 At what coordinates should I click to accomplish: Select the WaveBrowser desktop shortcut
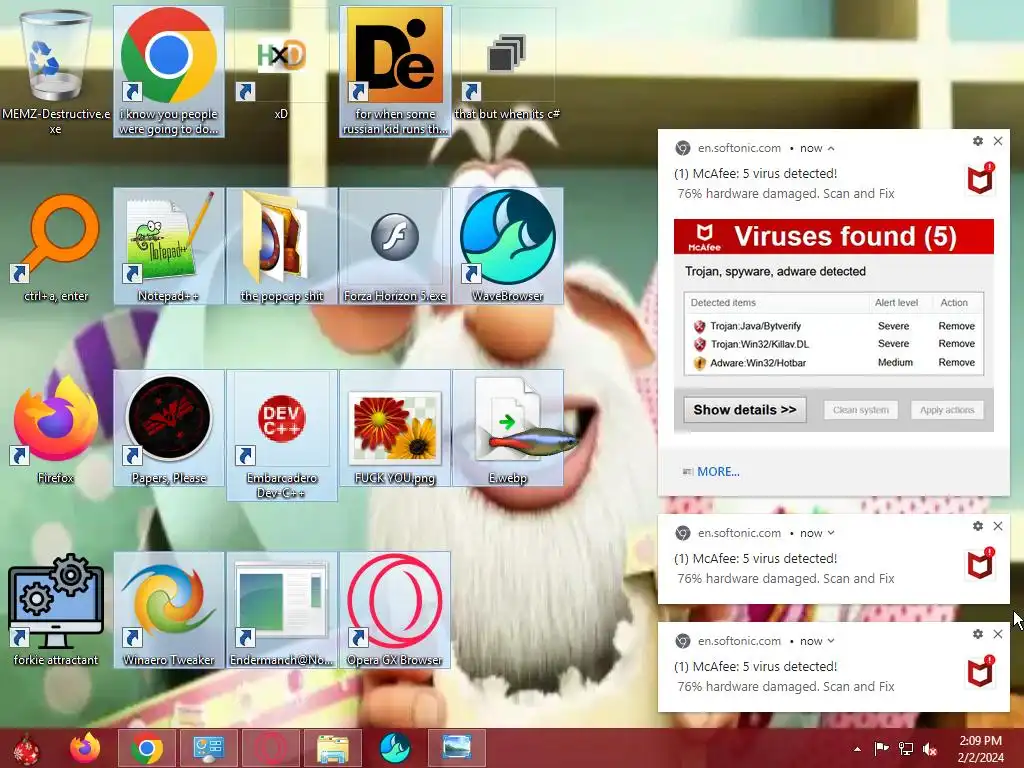[x=507, y=246]
